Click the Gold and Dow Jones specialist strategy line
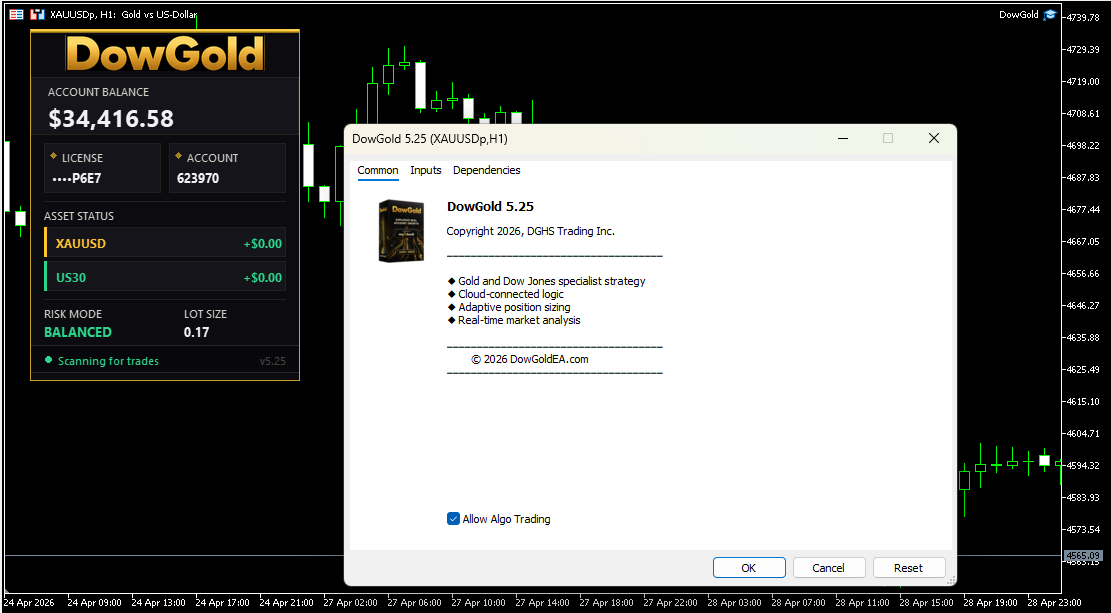 pyautogui.click(x=546, y=281)
